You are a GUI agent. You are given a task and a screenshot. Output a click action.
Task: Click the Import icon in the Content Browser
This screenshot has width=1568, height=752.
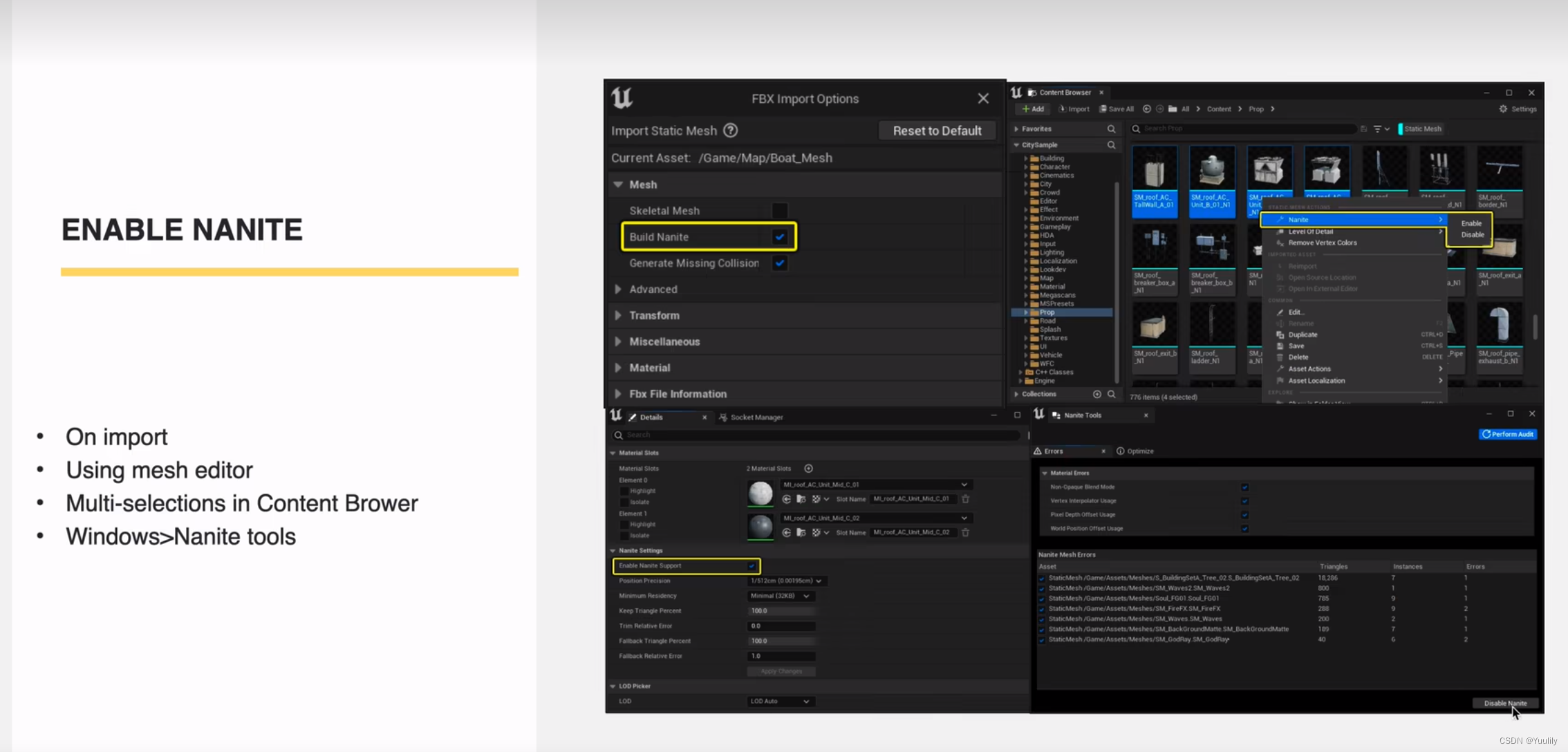[x=1074, y=109]
